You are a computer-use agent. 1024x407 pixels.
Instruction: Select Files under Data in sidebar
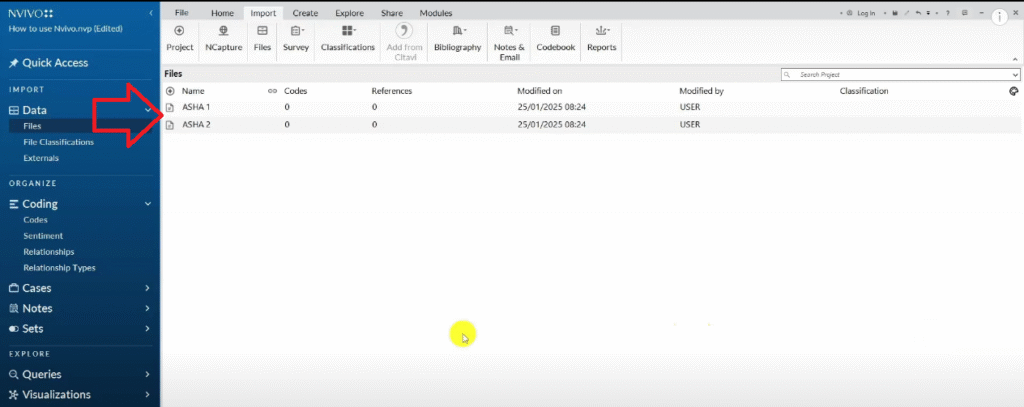point(33,126)
